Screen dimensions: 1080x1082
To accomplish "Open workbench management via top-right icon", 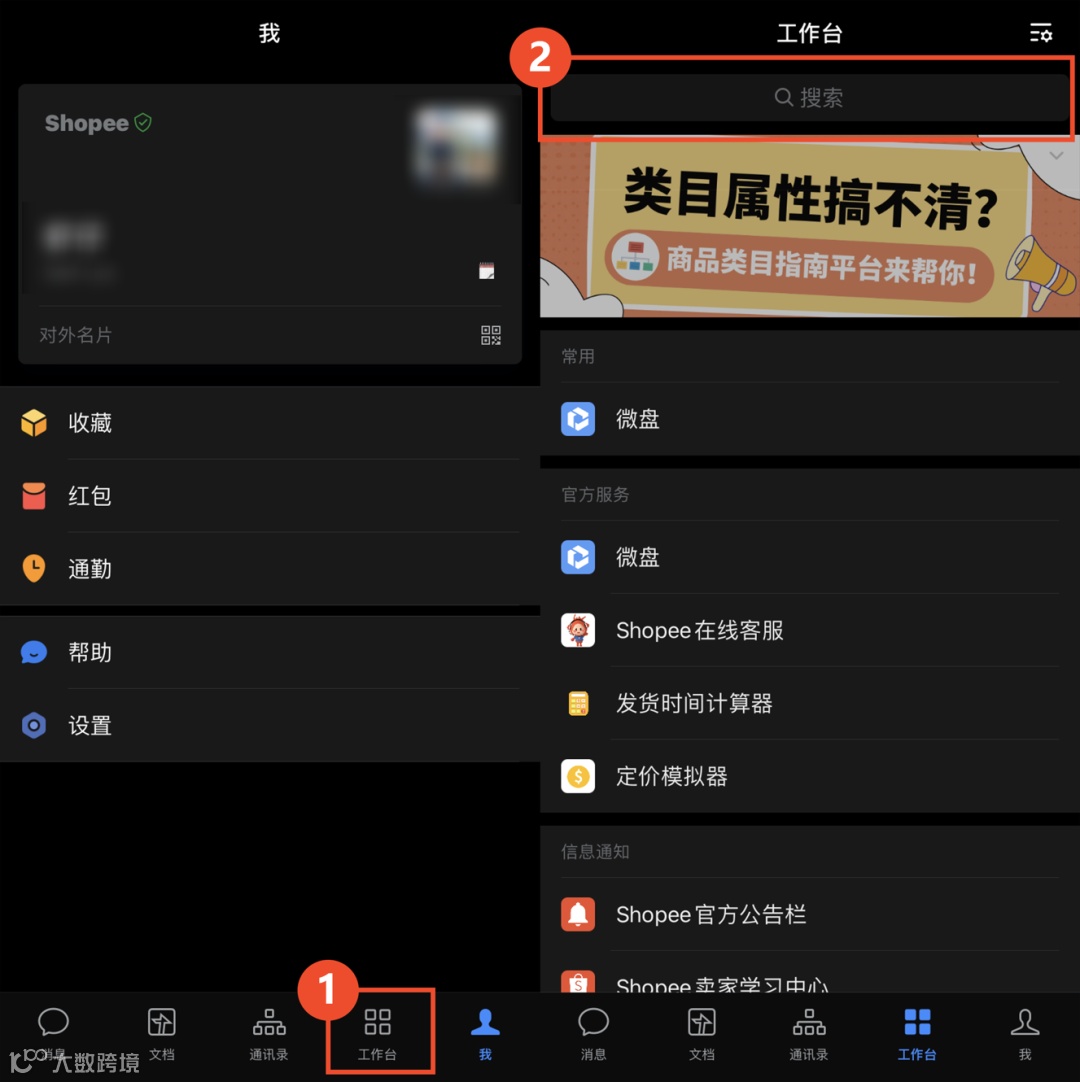I will click(1041, 33).
